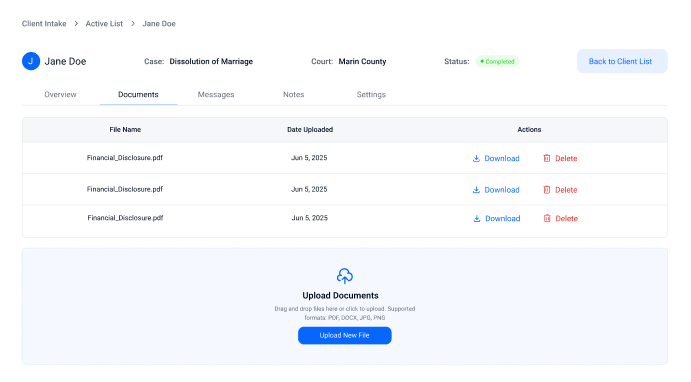
Task: Click Jun 5, 2025 date in first row
Action: 309,158
